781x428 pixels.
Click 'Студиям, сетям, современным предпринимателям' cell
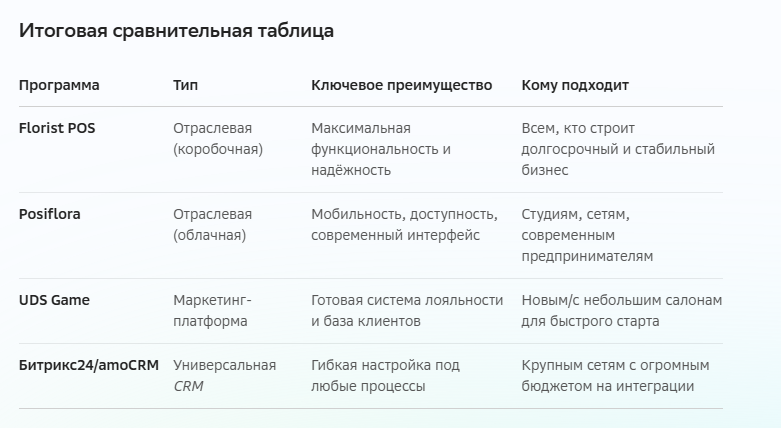coord(587,235)
